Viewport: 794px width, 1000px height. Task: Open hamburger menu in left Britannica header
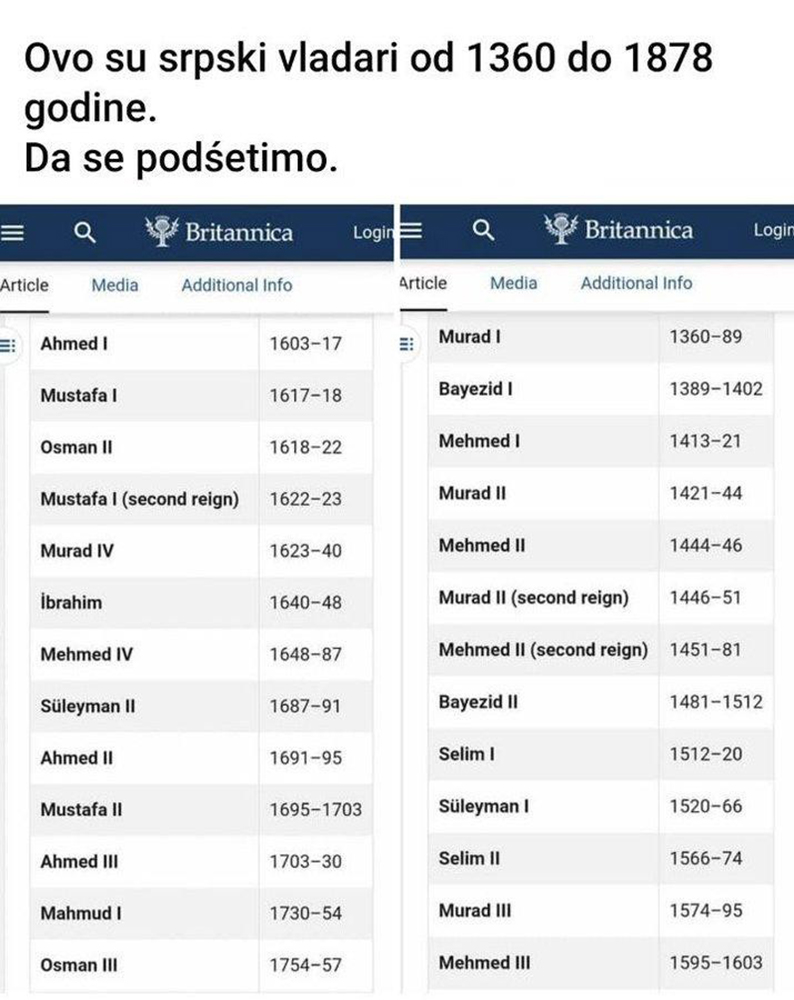[x=12, y=232]
